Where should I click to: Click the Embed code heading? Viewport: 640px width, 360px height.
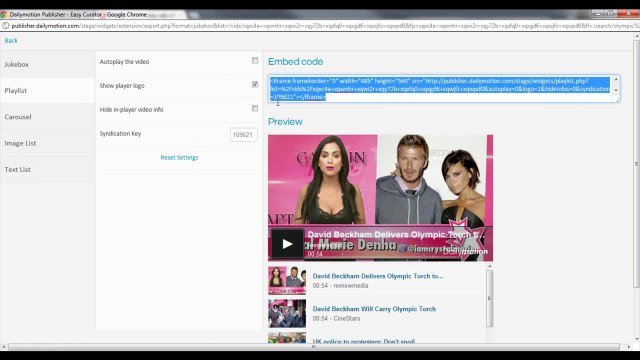(296, 62)
